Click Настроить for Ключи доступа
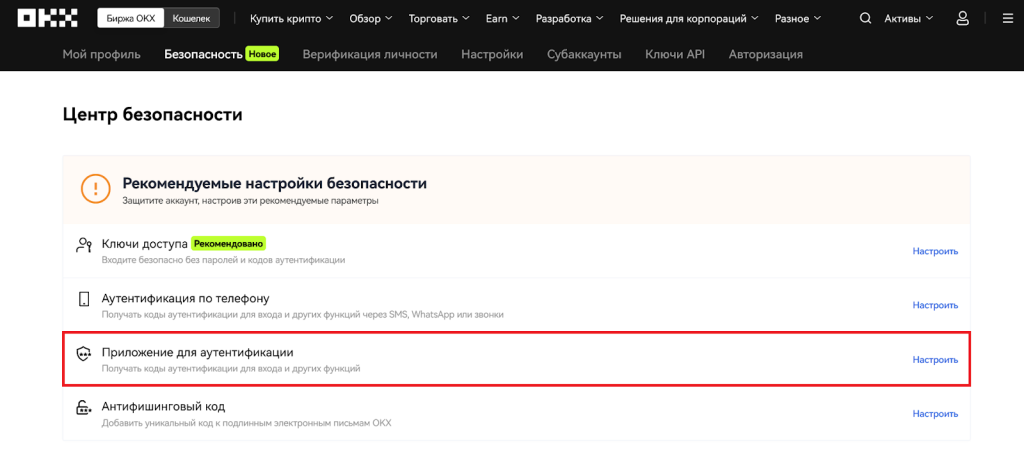The width and height of the screenshot is (1024, 452). tap(935, 251)
